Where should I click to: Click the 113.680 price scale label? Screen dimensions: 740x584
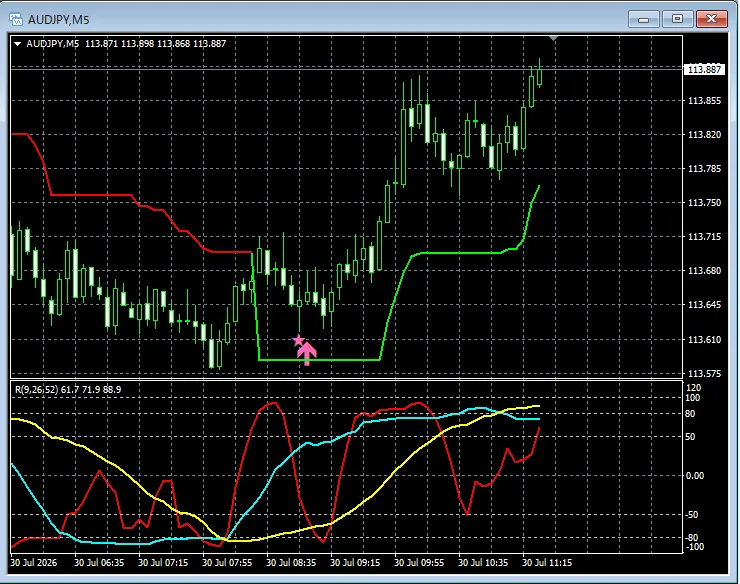coord(704,271)
